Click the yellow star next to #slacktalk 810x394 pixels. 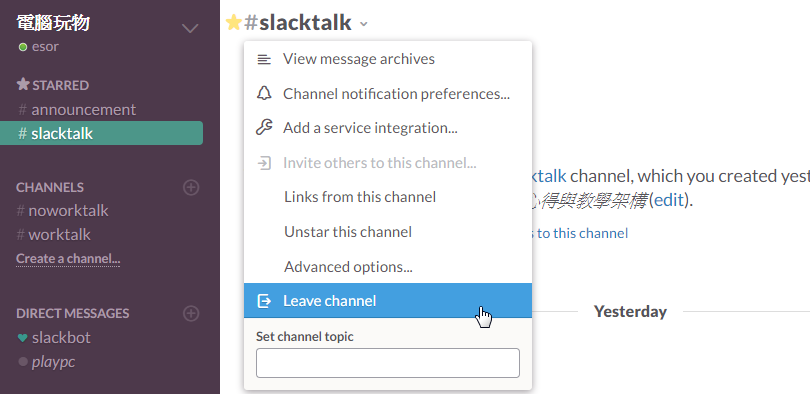pos(233,22)
